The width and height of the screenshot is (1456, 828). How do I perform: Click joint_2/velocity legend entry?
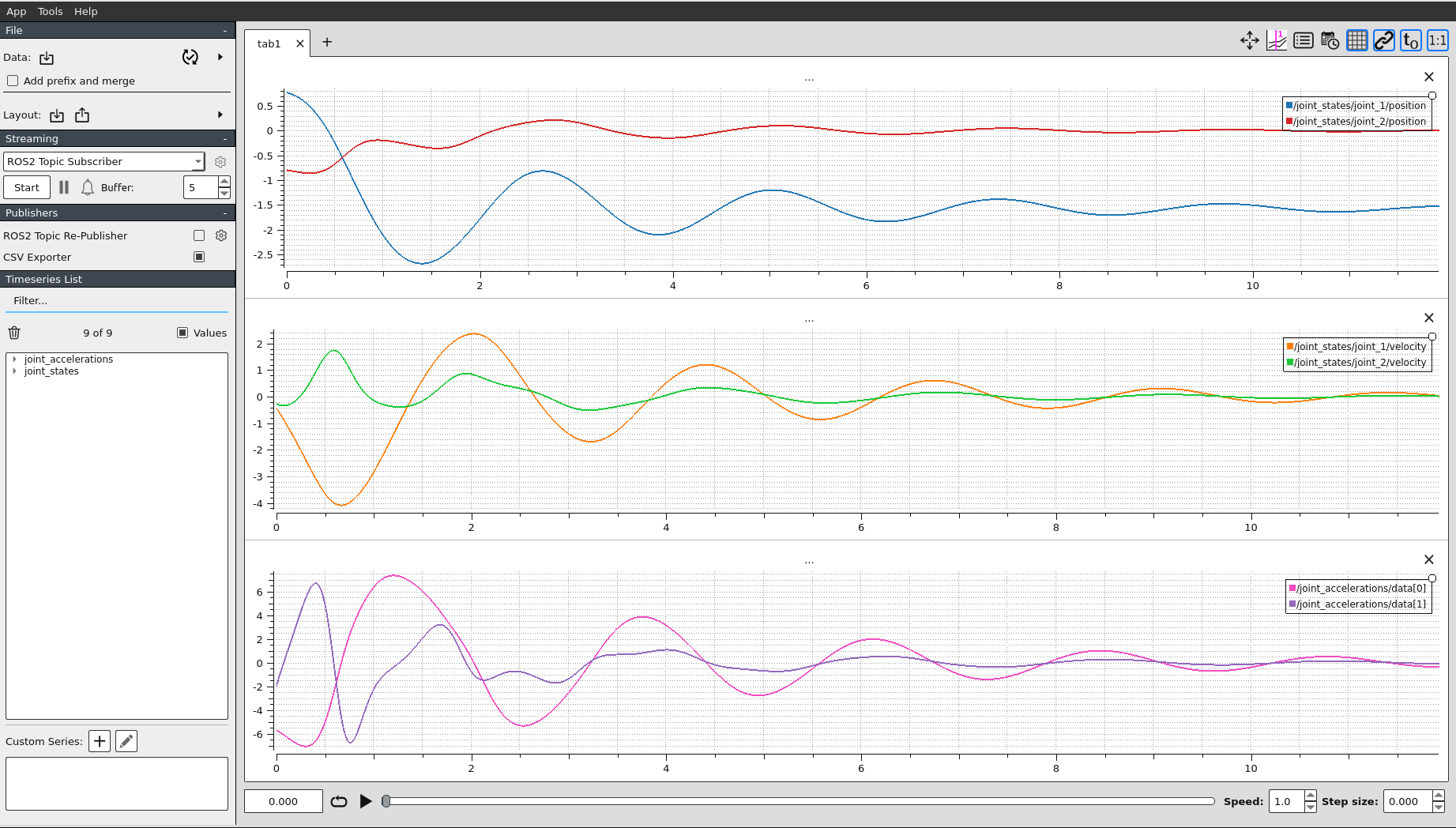[1356, 362]
